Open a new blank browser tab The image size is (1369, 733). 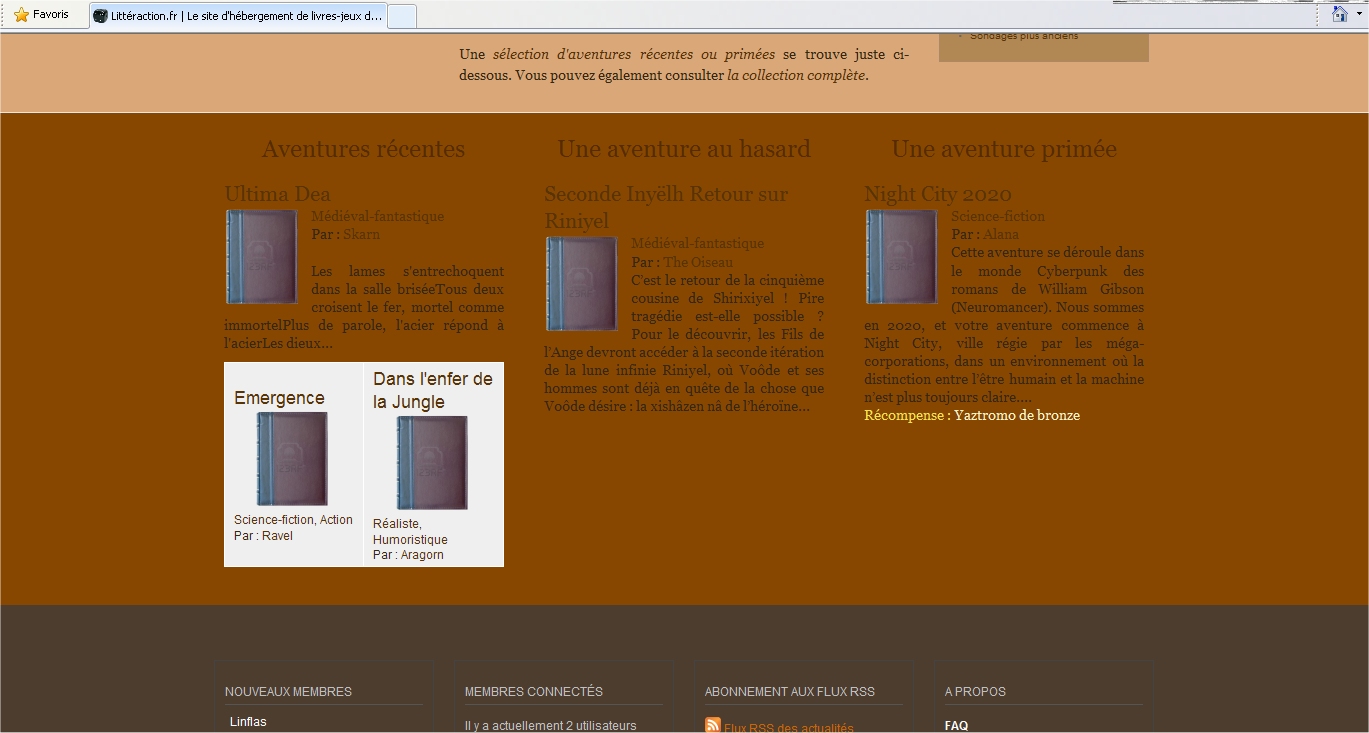click(401, 16)
